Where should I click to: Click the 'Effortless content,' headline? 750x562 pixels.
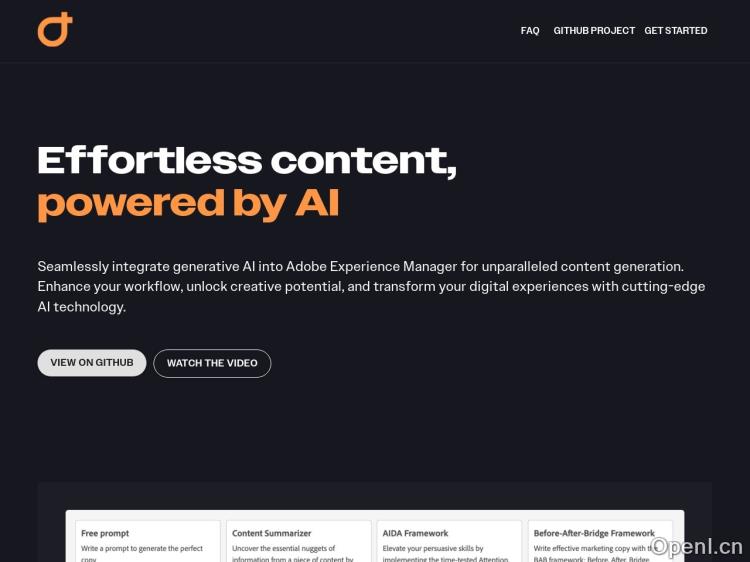coord(247,160)
